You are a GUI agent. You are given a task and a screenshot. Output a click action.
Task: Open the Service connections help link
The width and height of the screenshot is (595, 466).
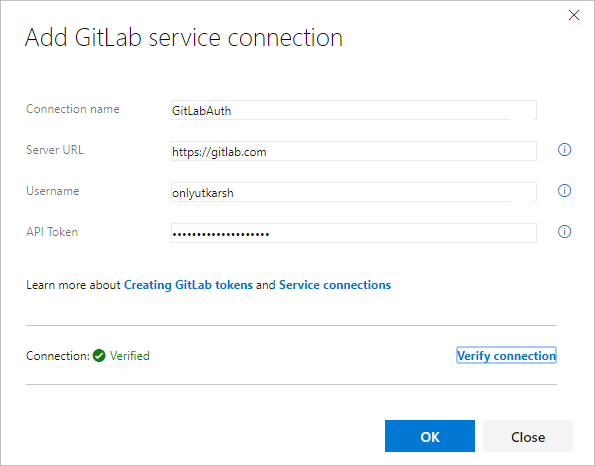click(335, 285)
